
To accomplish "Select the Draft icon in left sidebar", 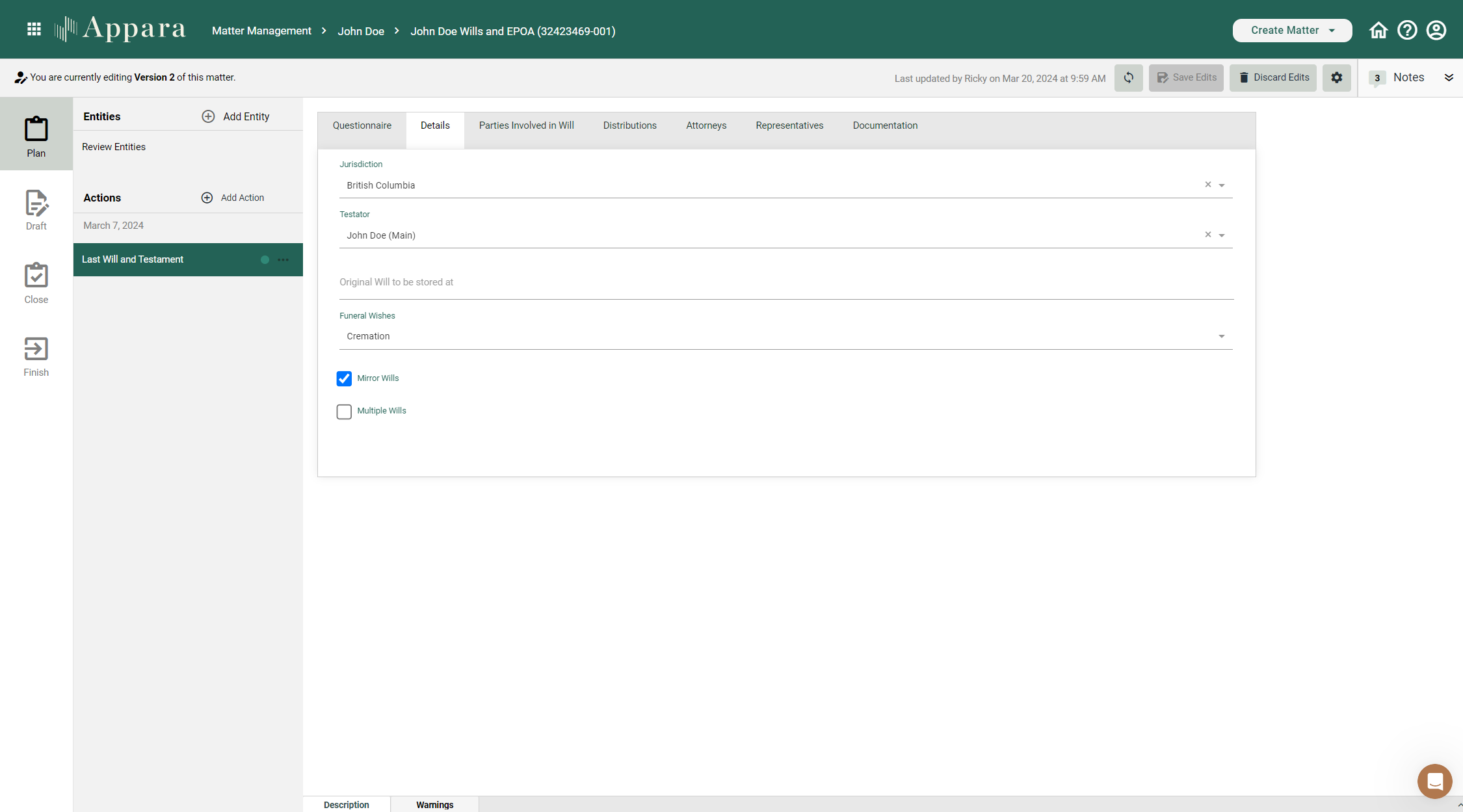I will click(36, 208).
